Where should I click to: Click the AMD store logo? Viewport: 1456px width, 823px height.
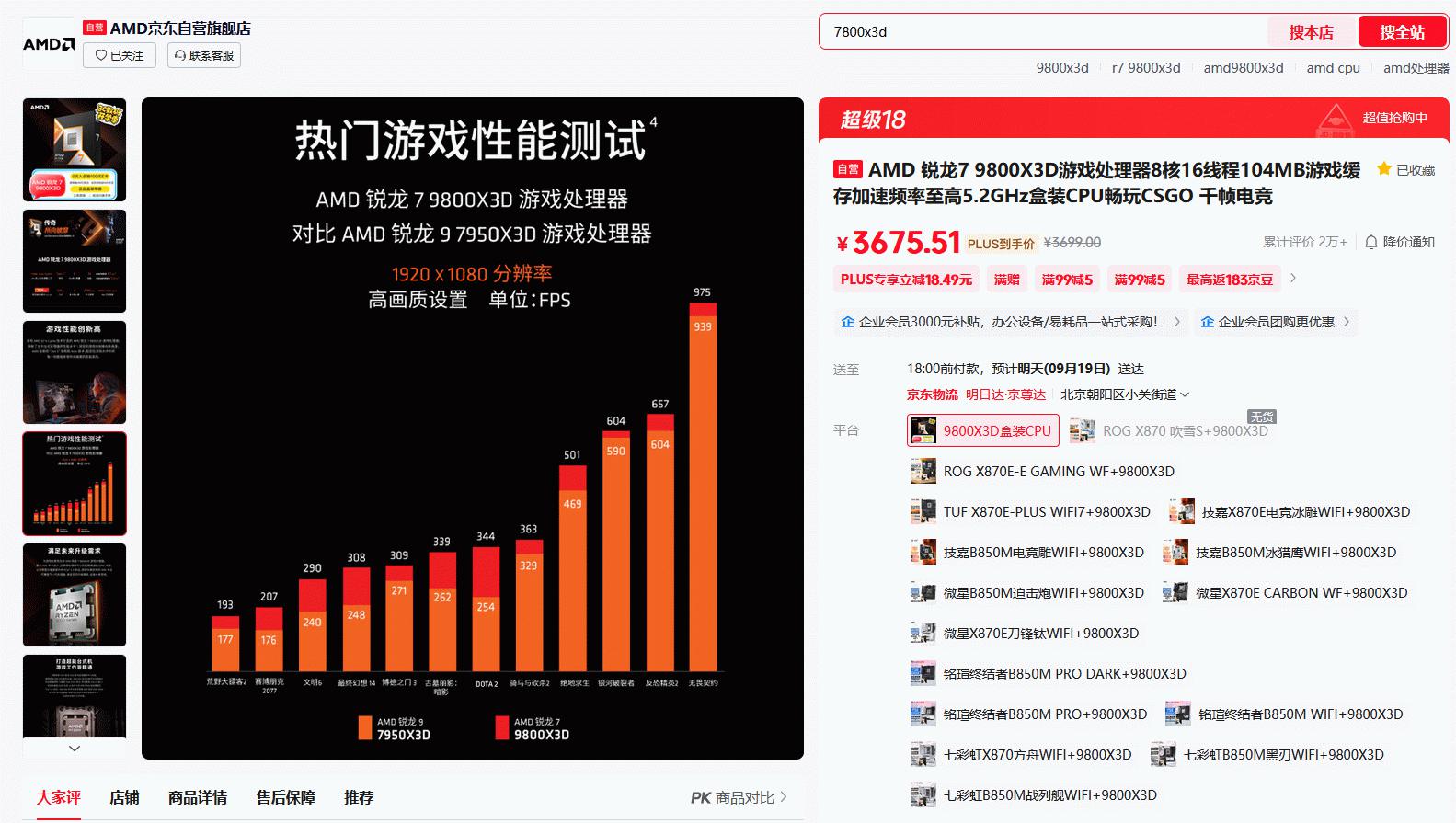point(49,43)
